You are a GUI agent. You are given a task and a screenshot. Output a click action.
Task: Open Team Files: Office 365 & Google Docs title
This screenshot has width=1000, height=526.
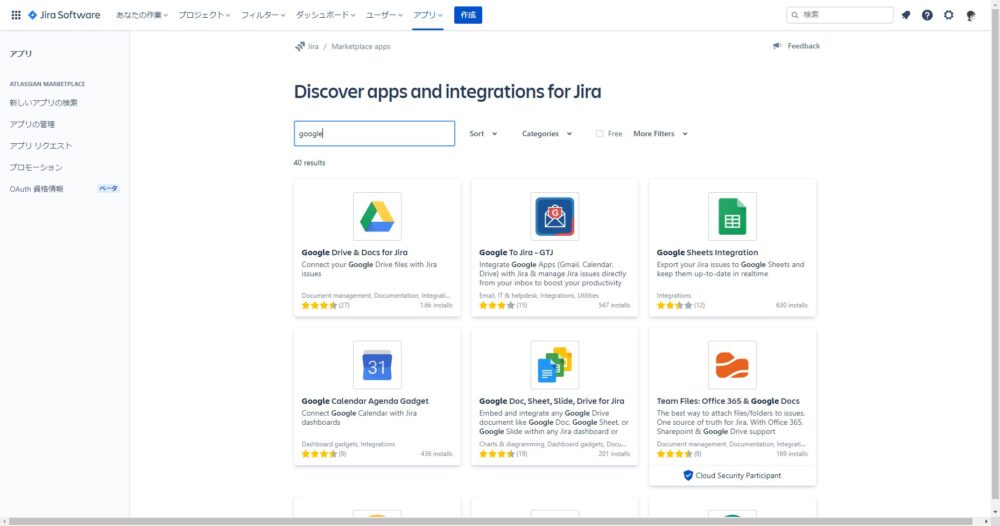point(728,401)
